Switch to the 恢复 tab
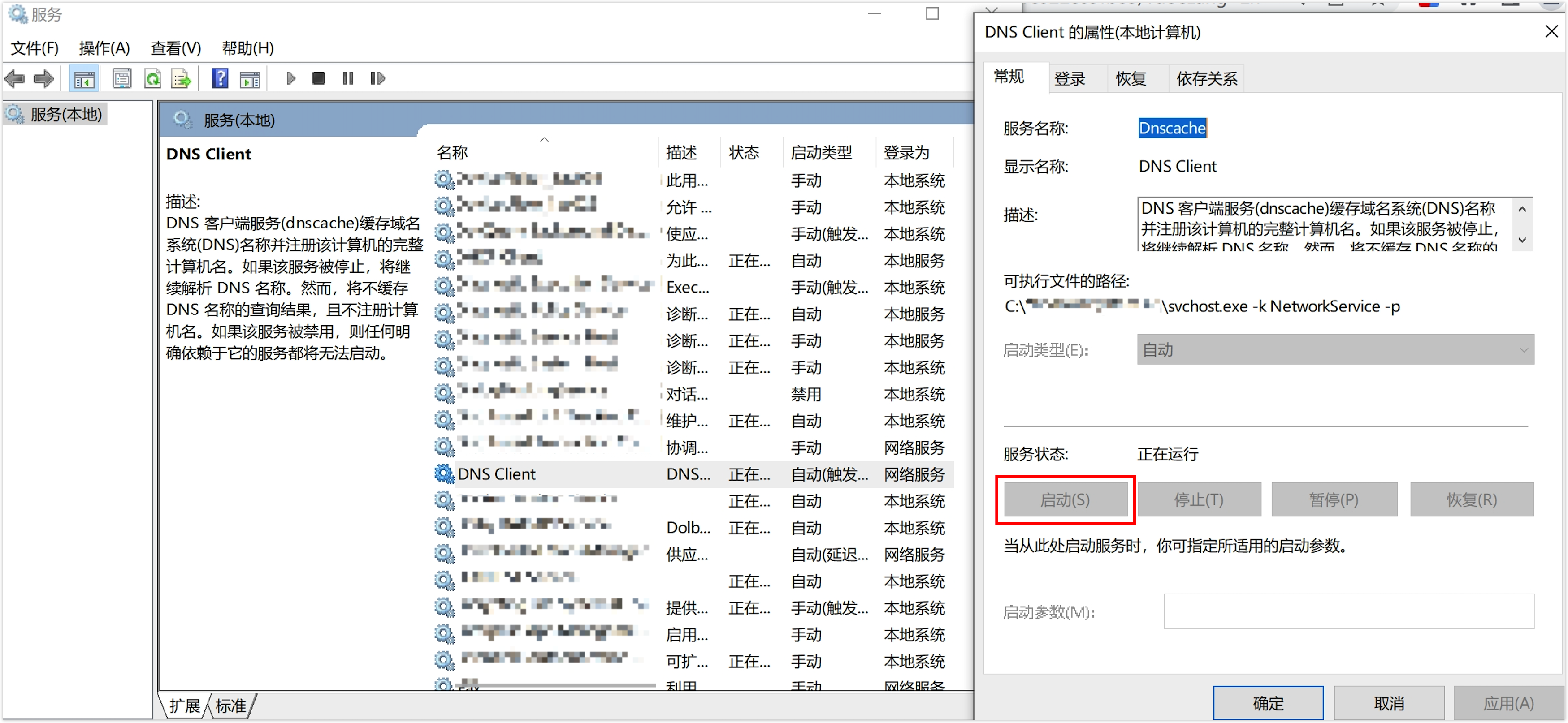The width and height of the screenshot is (1568, 723). (1131, 78)
